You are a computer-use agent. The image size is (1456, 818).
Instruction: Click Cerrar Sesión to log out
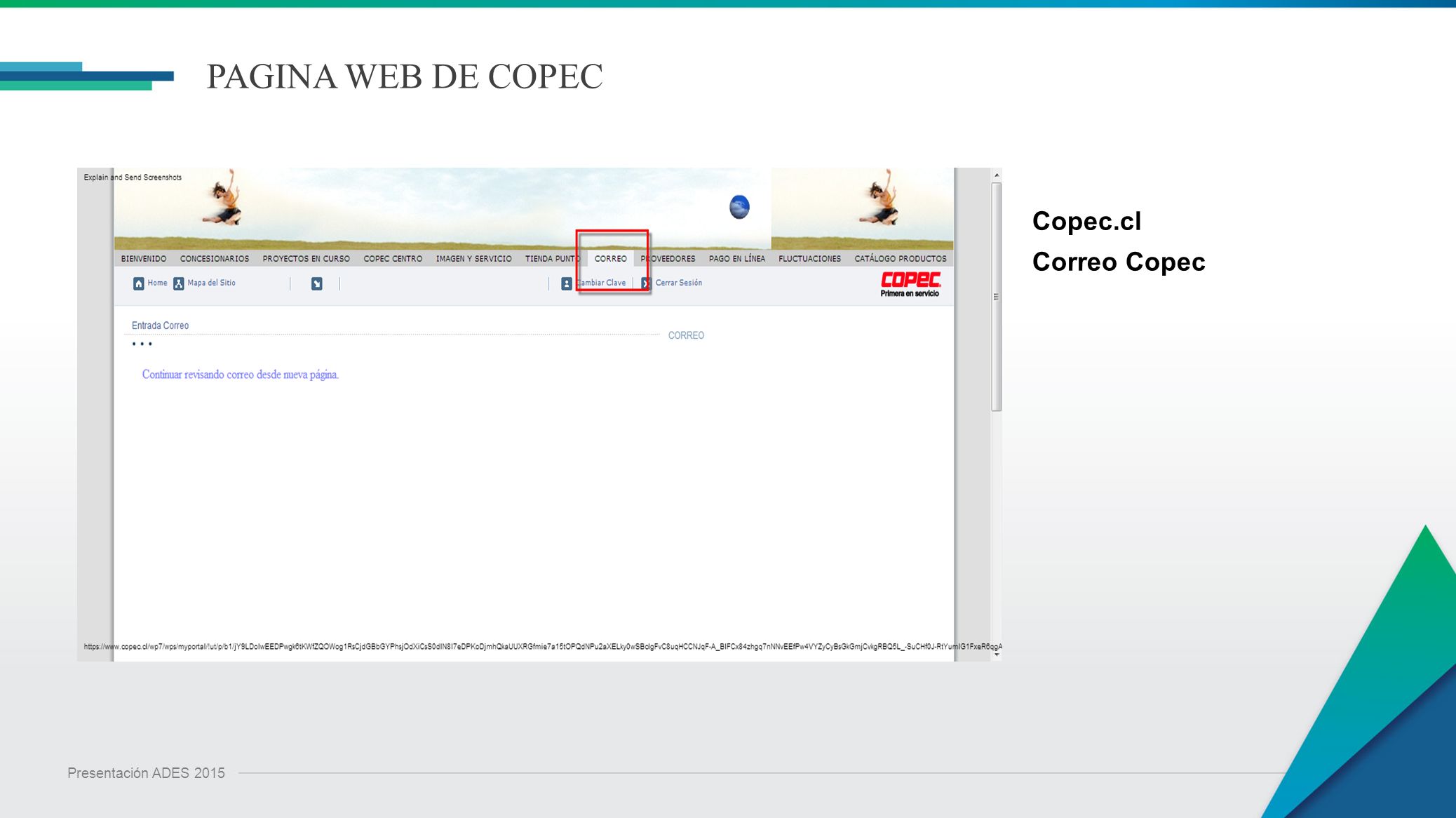coord(679,283)
